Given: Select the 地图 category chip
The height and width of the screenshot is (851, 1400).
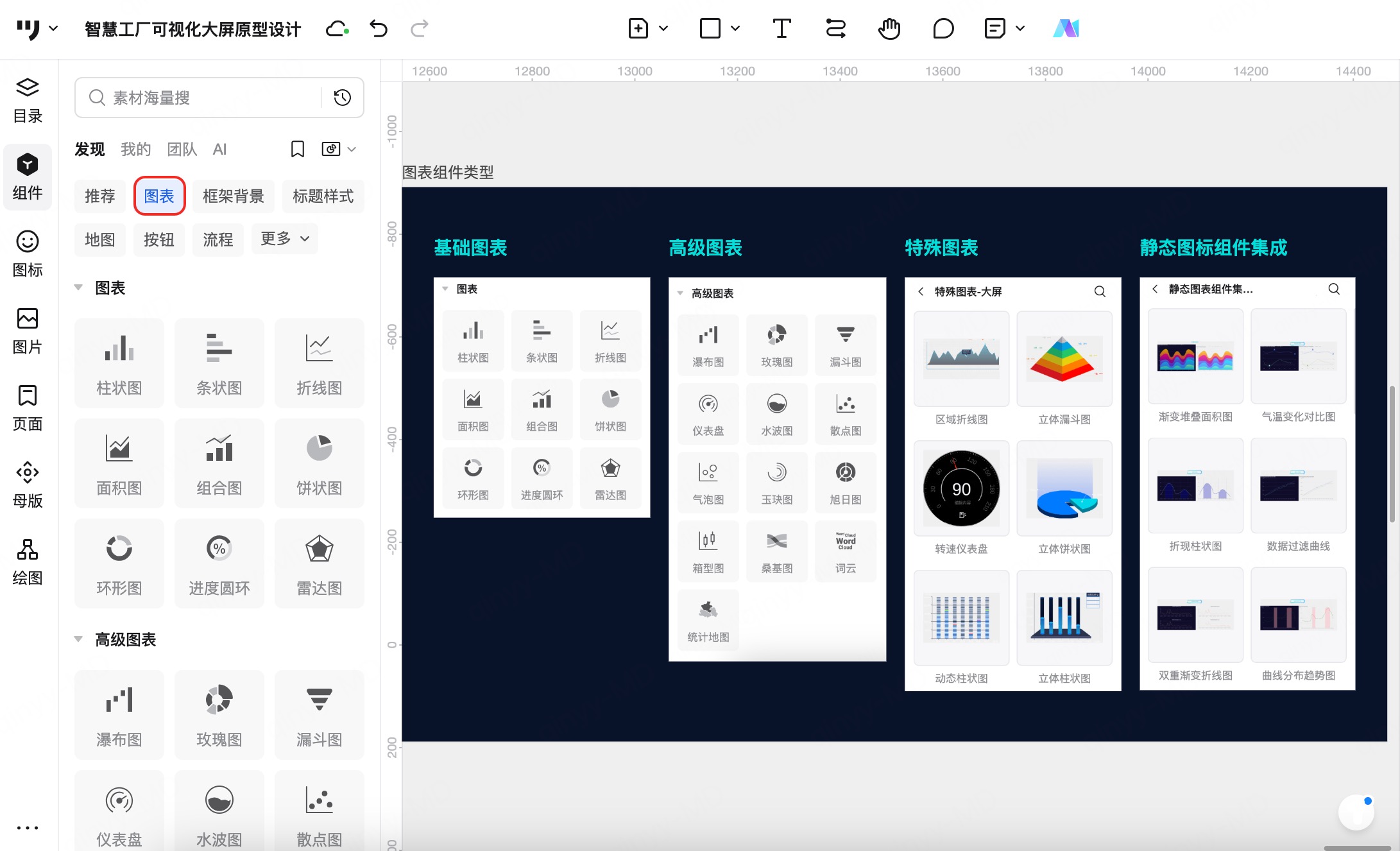Looking at the screenshot, I should point(99,240).
